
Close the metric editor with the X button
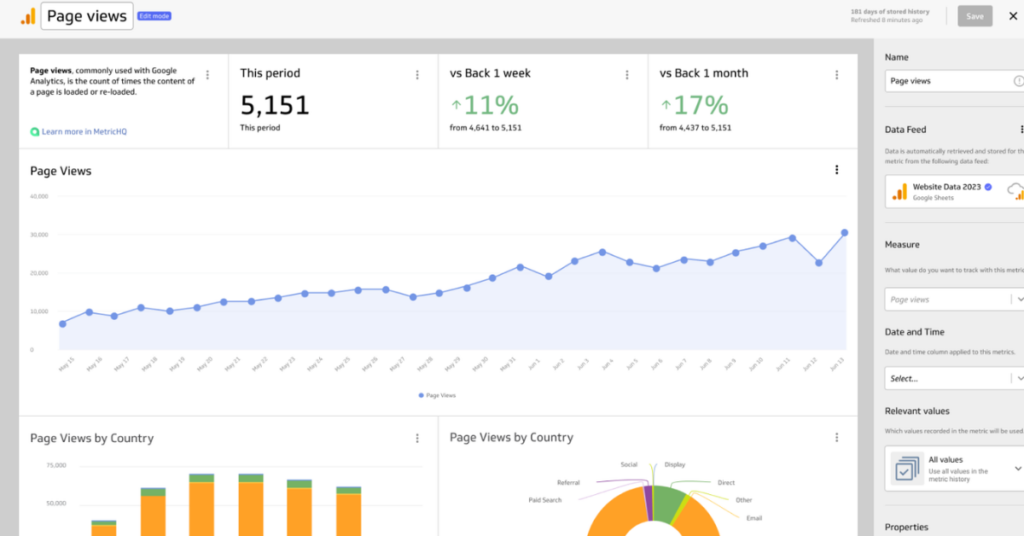pos(1013,16)
